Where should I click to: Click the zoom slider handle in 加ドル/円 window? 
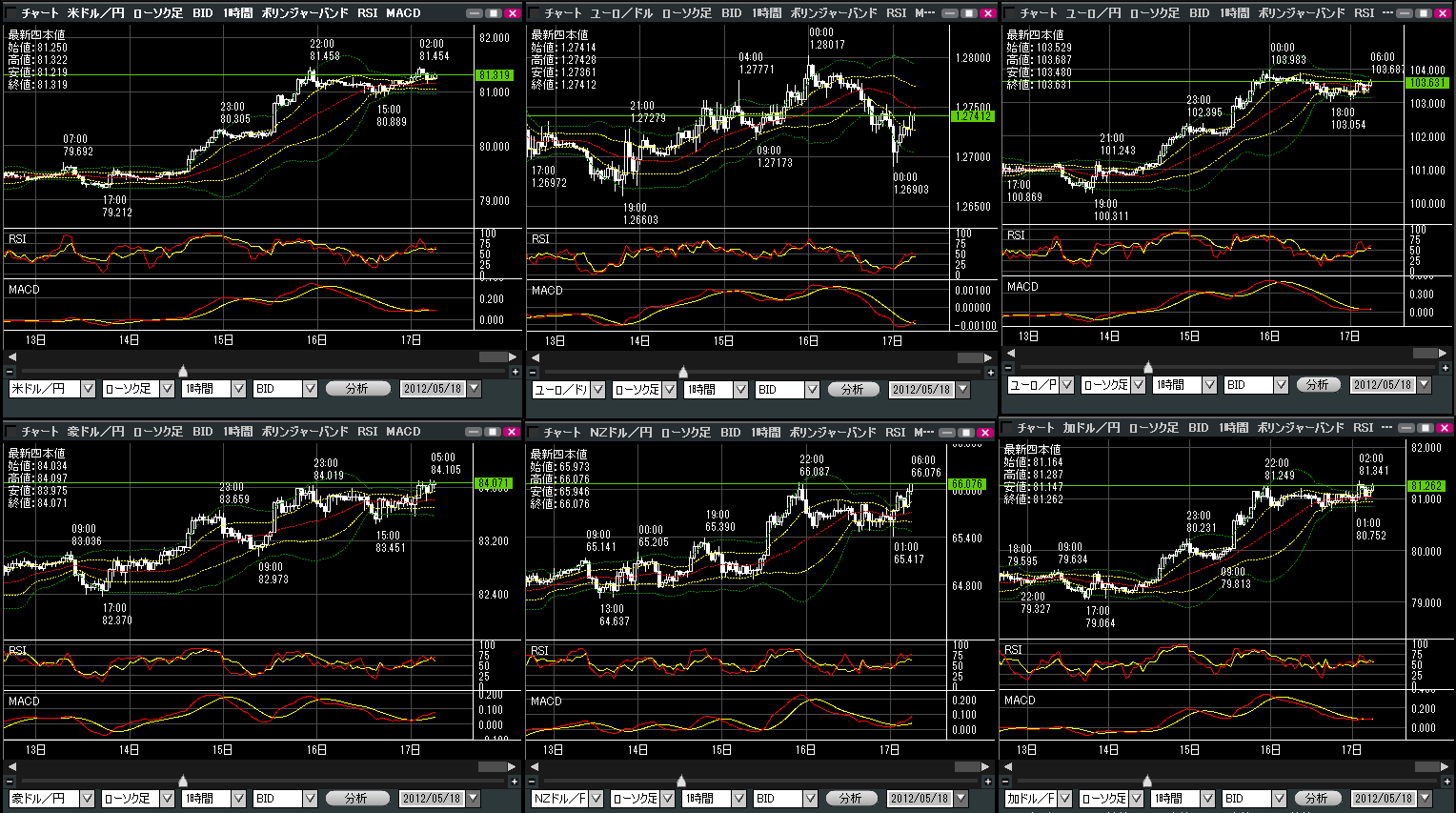(x=1147, y=782)
